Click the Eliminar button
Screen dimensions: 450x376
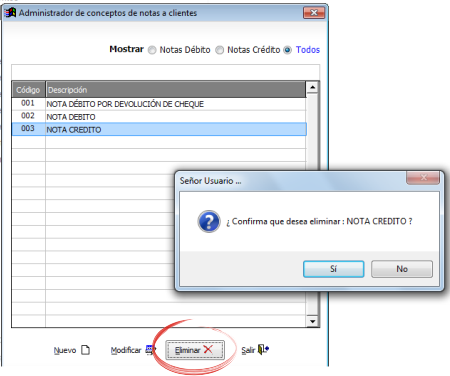(x=195, y=350)
